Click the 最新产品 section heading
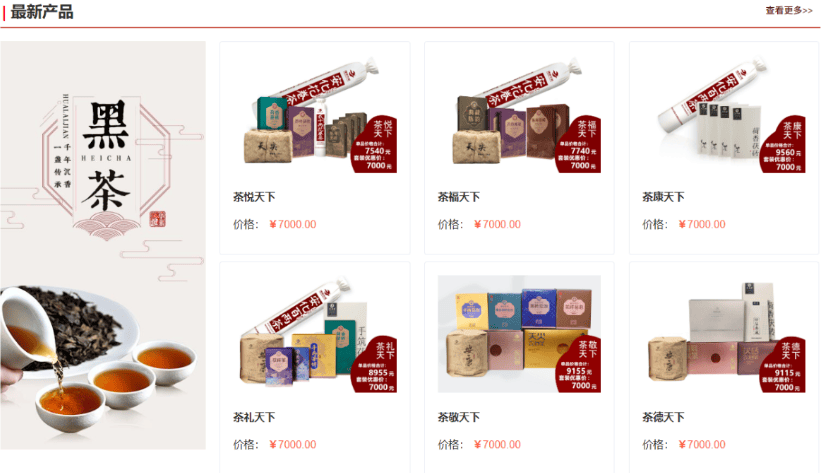 42,12
